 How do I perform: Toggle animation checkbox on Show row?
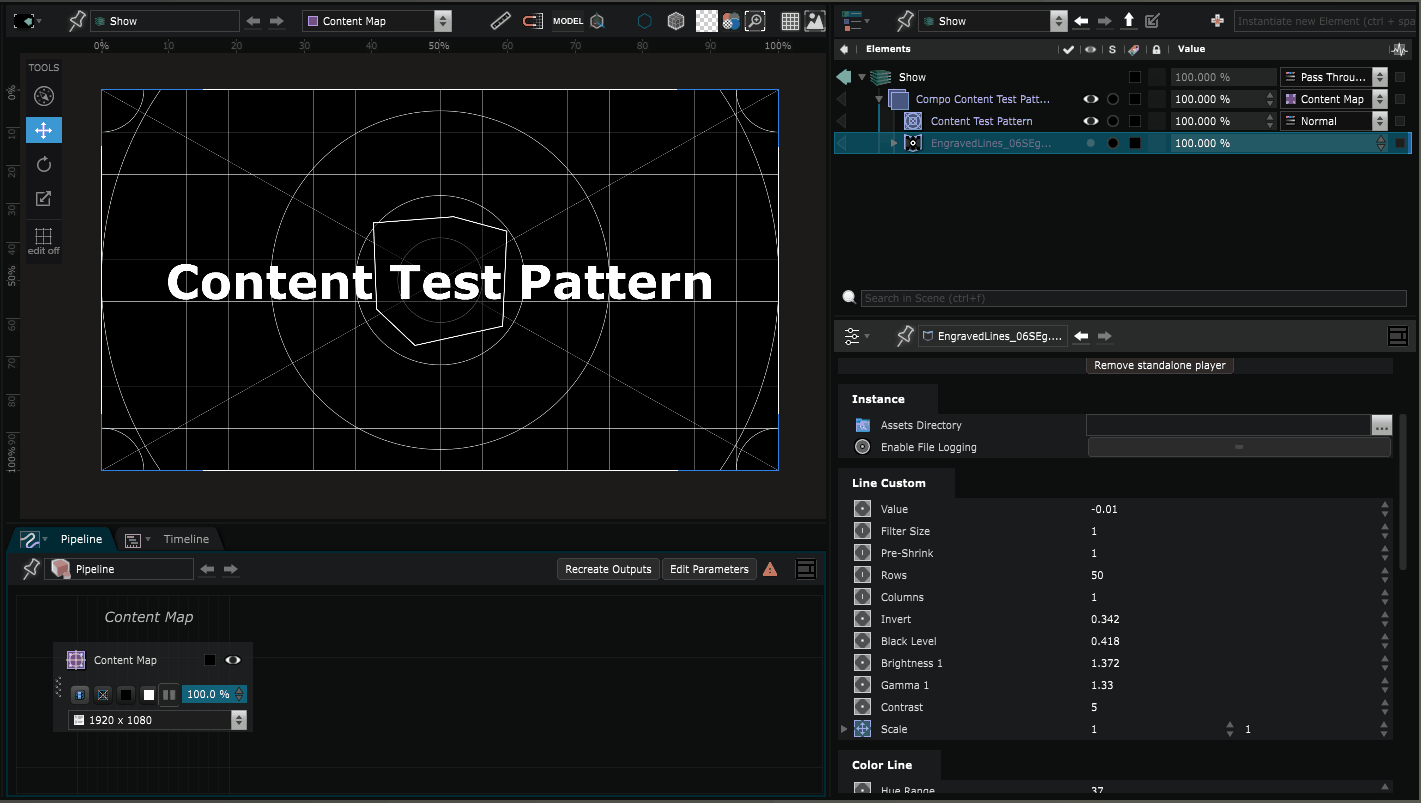point(1400,77)
